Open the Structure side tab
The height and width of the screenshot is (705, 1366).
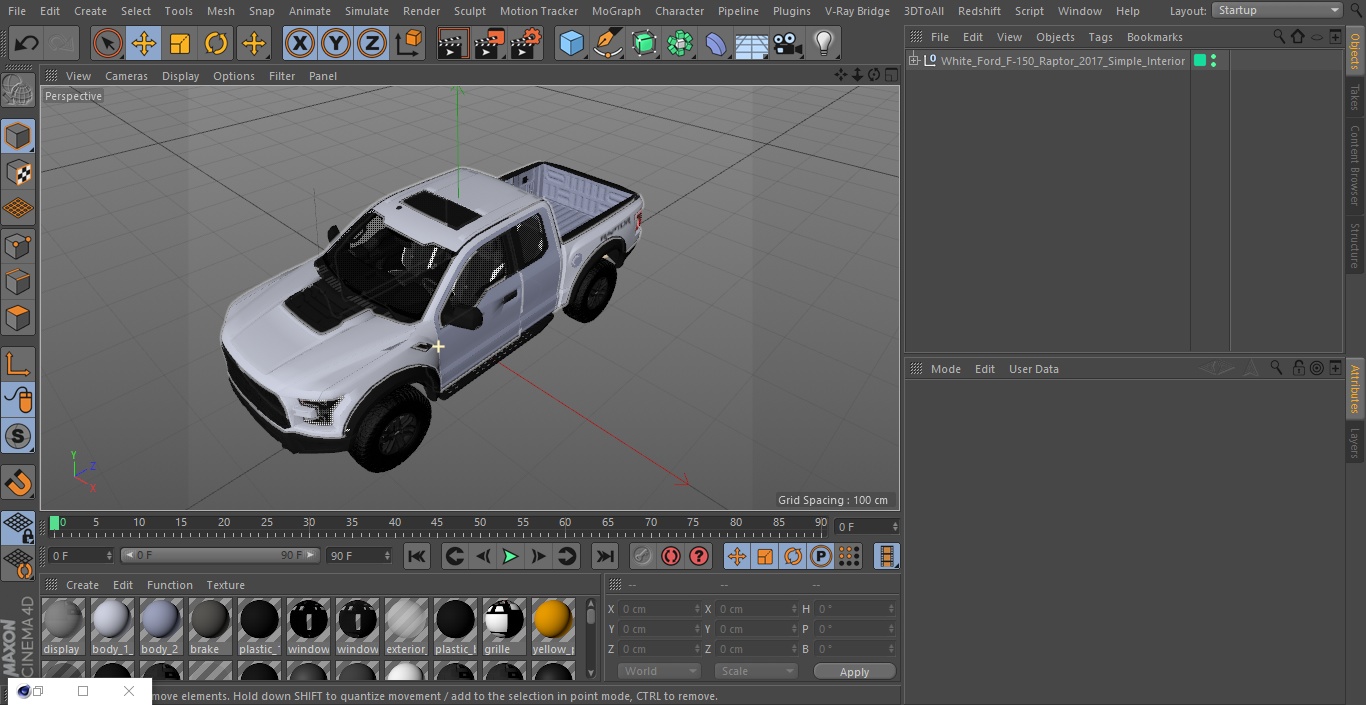(1355, 245)
